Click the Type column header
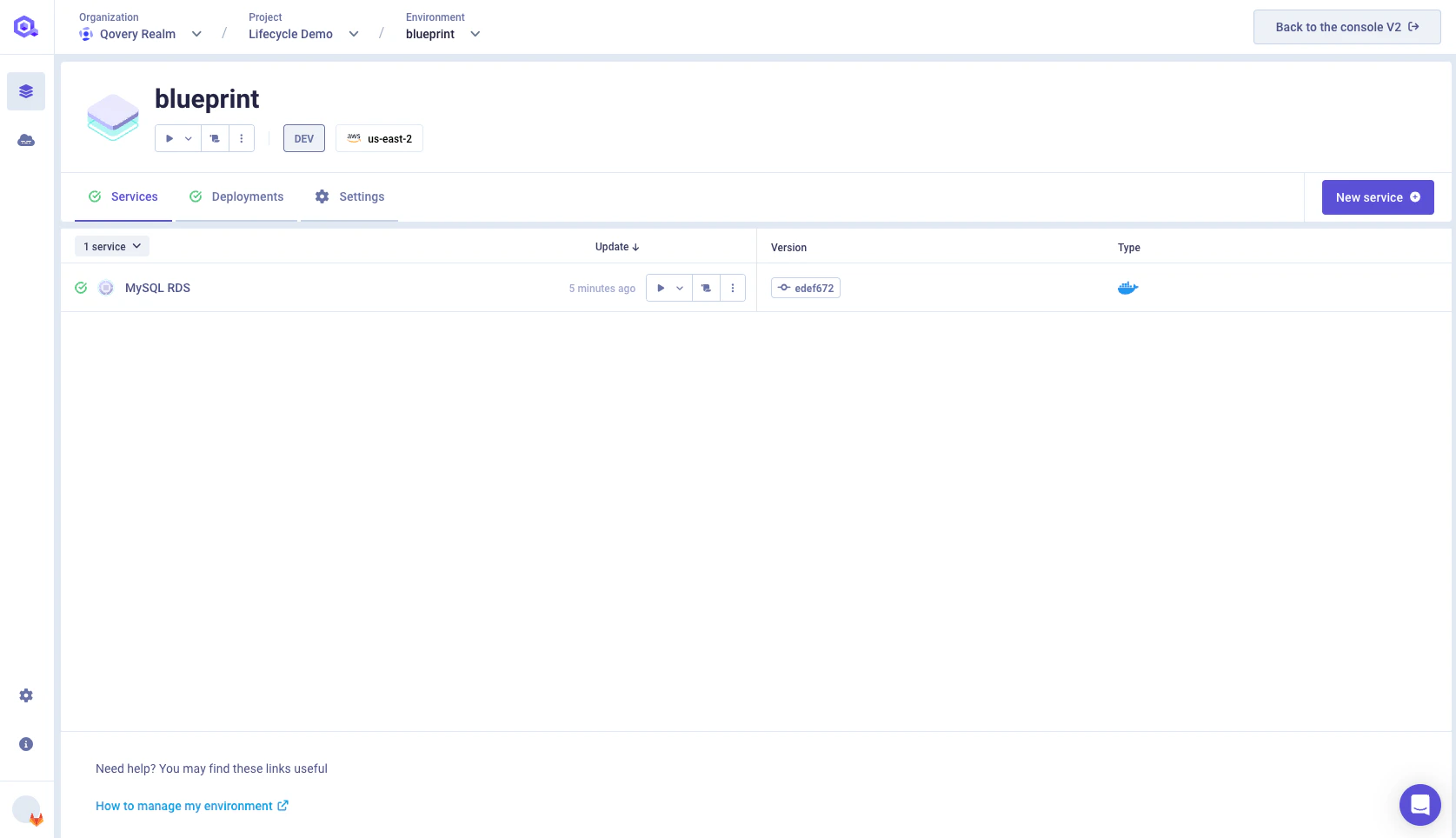 pos(1129,248)
